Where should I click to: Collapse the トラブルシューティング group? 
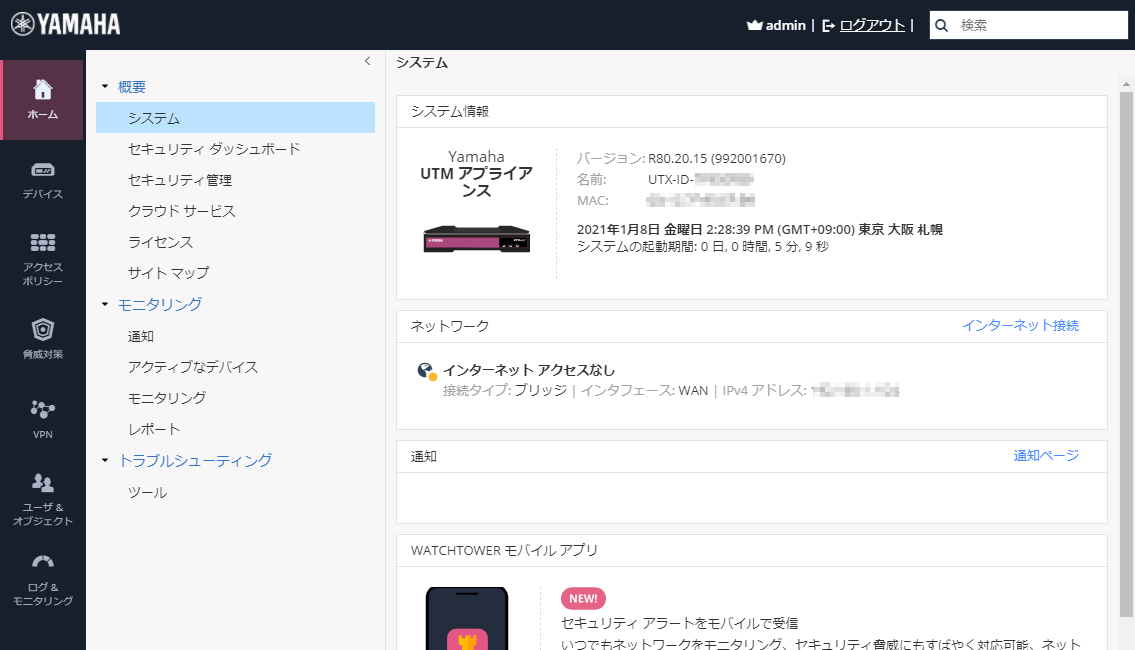103,460
